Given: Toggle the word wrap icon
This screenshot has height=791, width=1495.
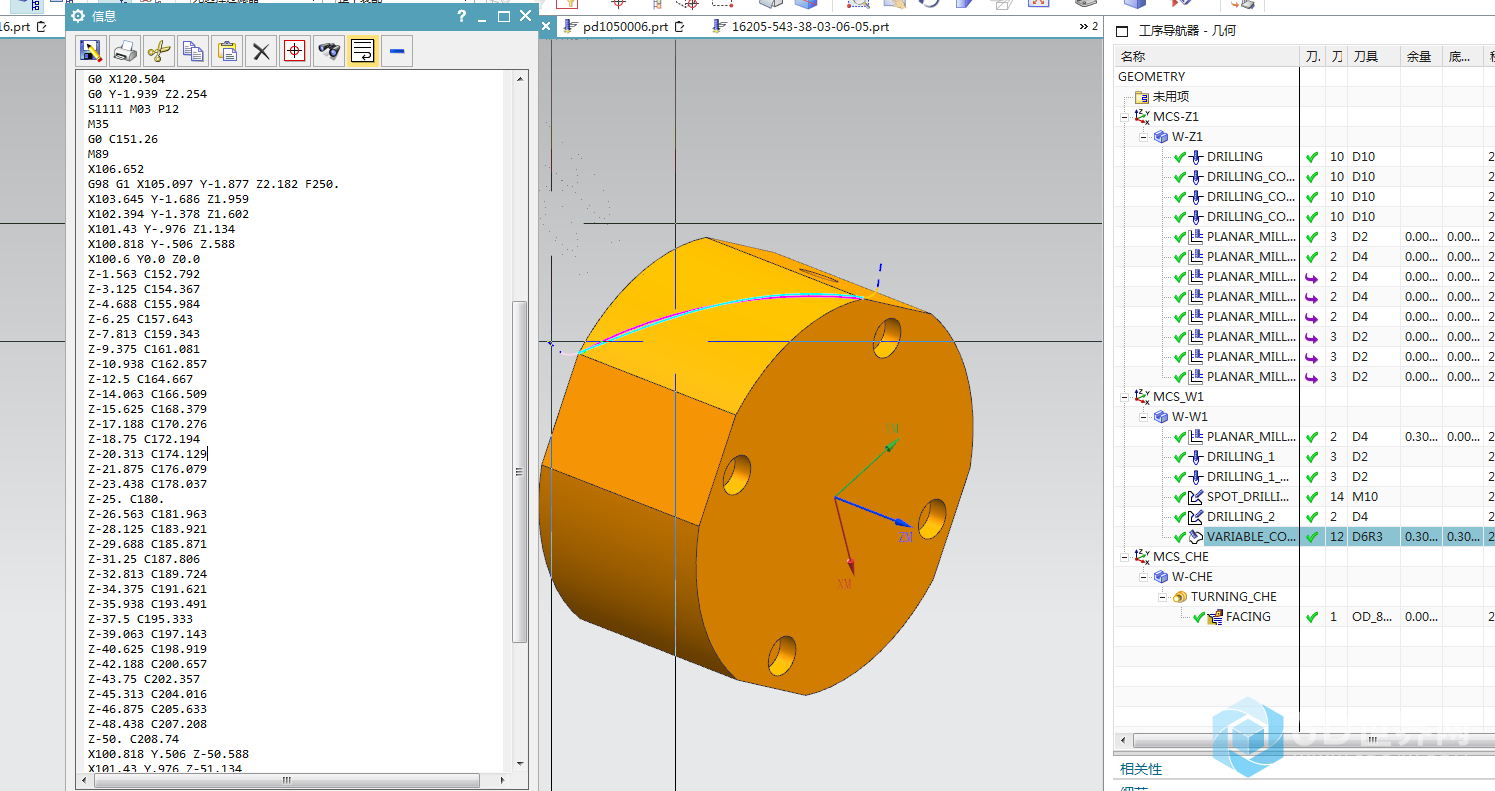Looking at the screenshot, I should point(363,51).
